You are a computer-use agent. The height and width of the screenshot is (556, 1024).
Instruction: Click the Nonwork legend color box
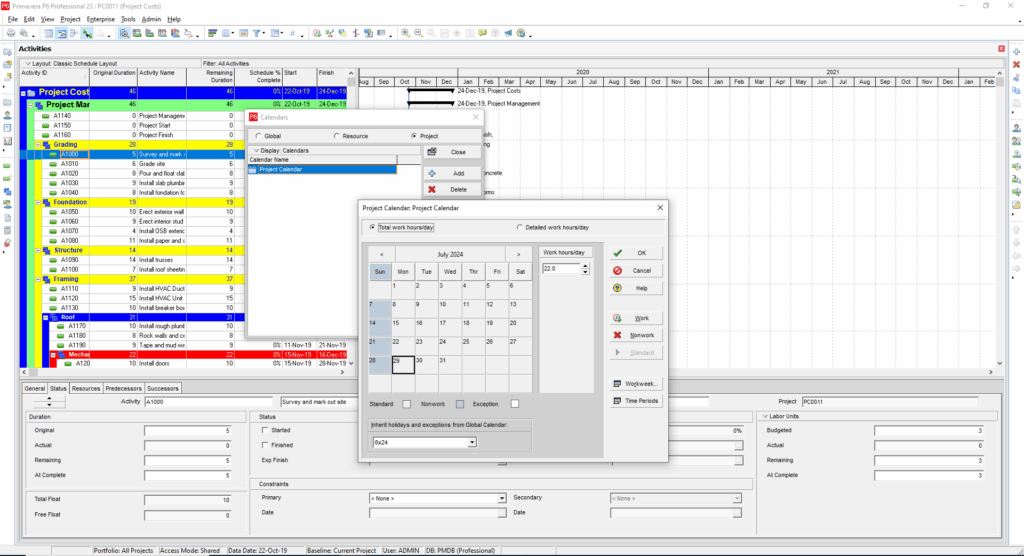[x=460, y=404]
